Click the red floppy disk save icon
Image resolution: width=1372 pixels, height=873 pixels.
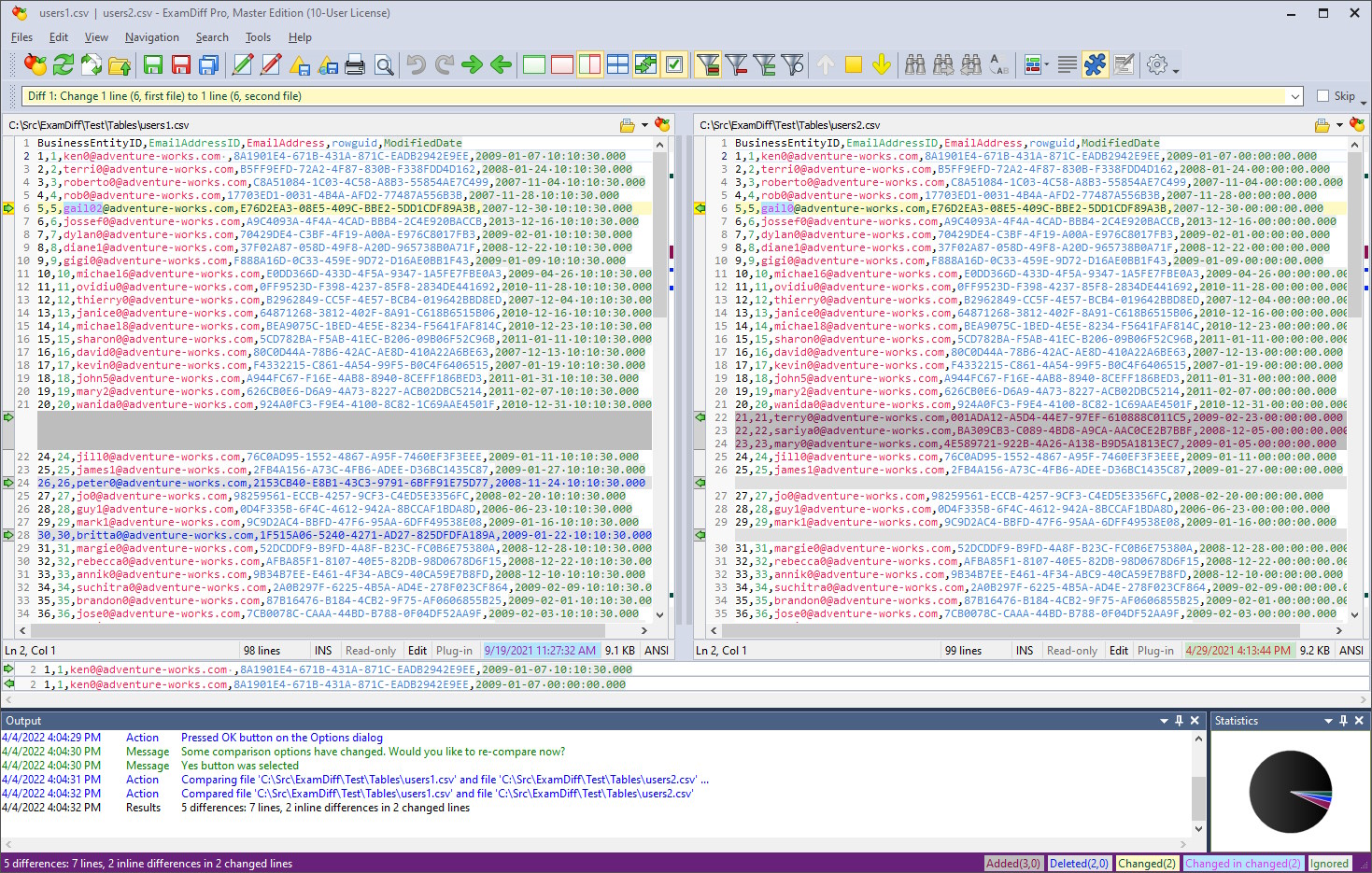[181, 64]
